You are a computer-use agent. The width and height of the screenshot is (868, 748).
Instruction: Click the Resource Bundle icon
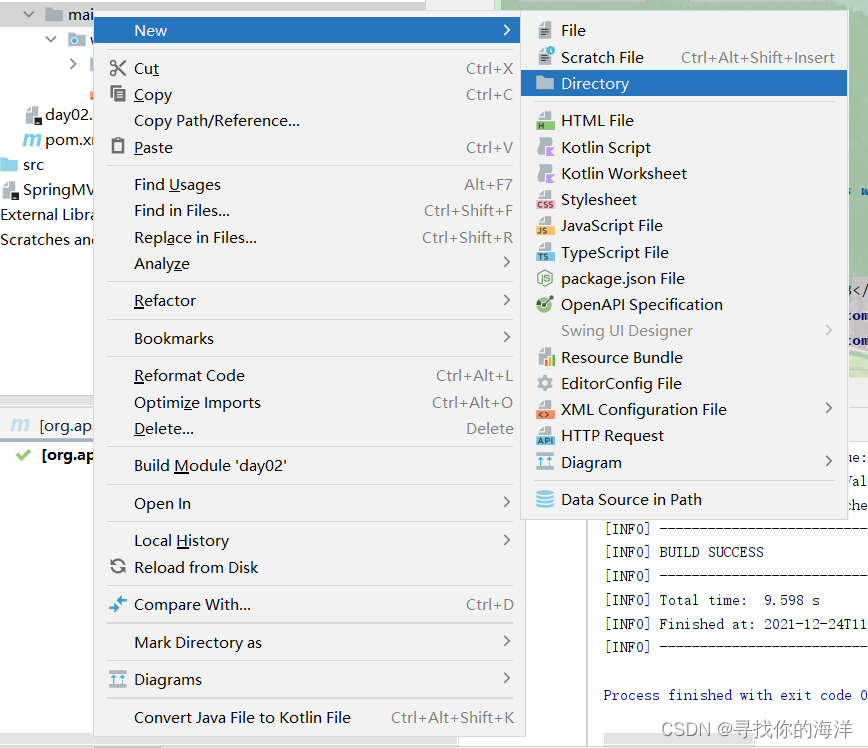pos(546,357)
